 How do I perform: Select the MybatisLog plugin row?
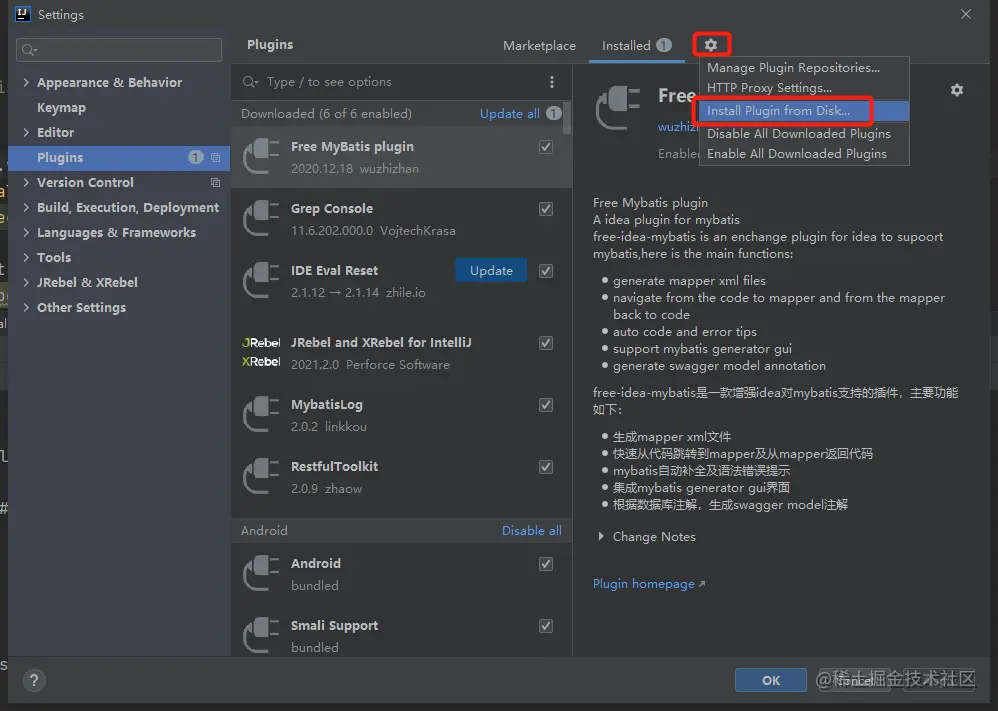(401, 415)
